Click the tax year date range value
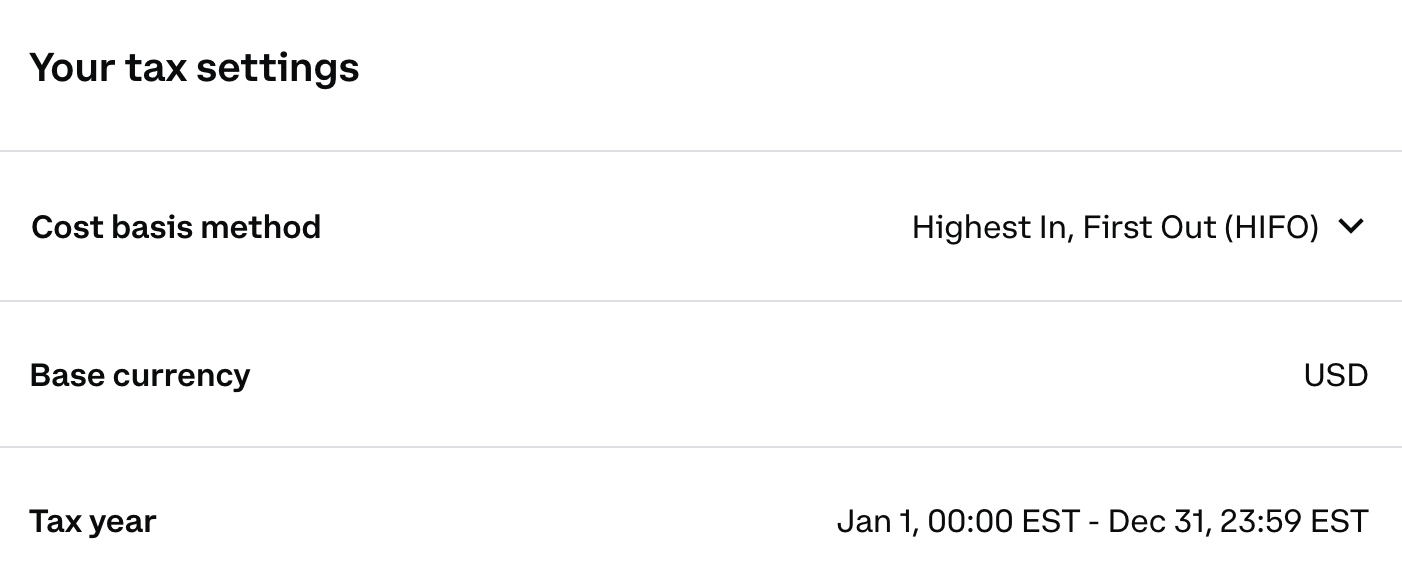The height and width of the screenshot is (580, 1402). [x=1102, y=521]
